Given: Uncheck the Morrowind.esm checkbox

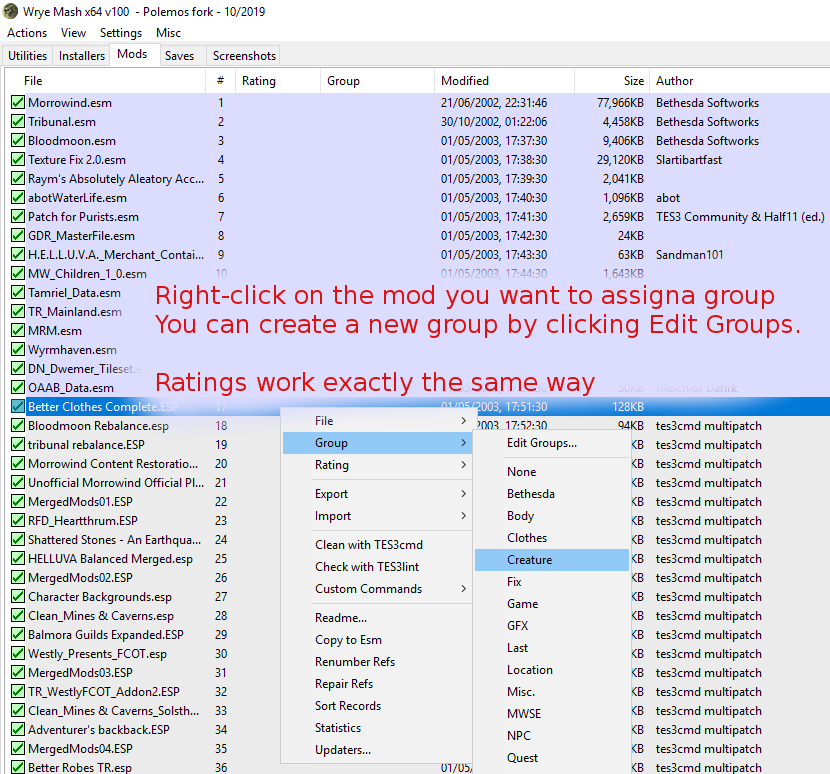Looking at the screenshot, I should point(17,103).
